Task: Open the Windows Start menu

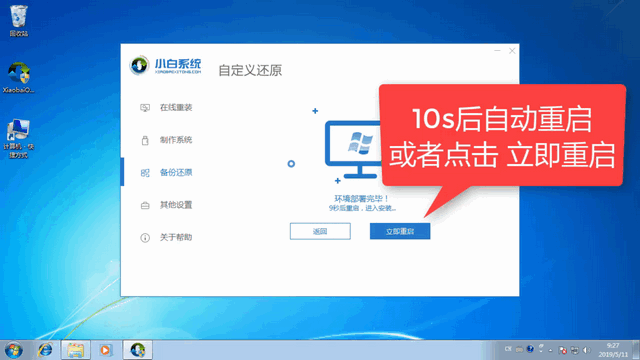Action: point(14,350)
